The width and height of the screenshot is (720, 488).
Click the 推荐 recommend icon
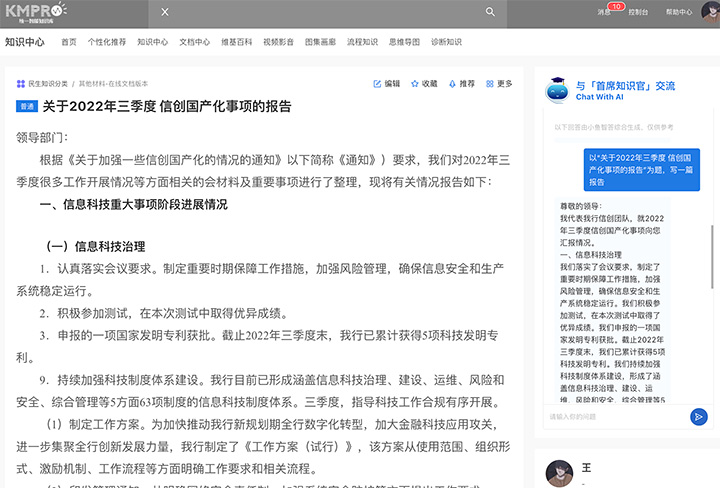coord(452,84)
